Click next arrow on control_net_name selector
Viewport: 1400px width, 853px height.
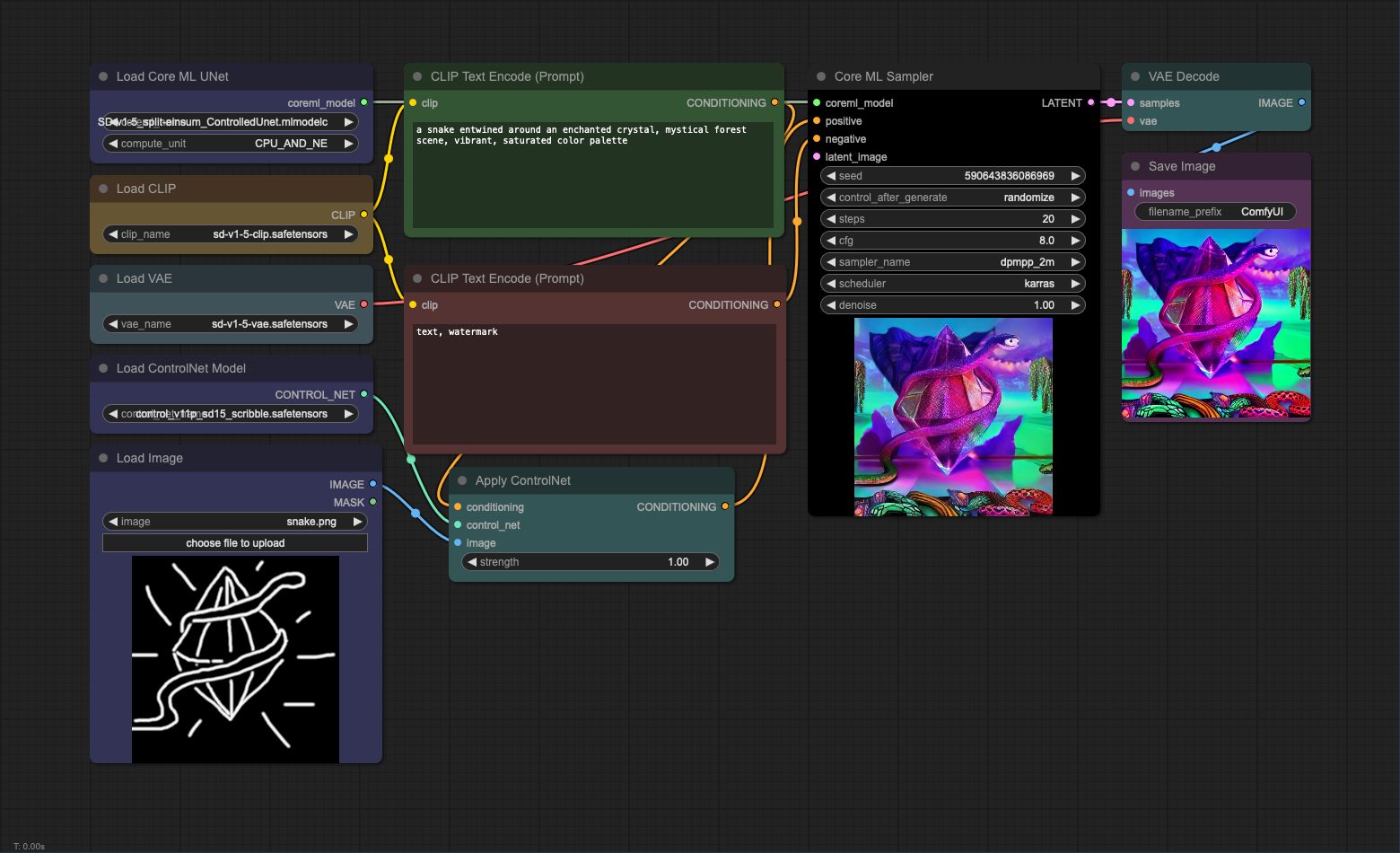click(349, 414)
